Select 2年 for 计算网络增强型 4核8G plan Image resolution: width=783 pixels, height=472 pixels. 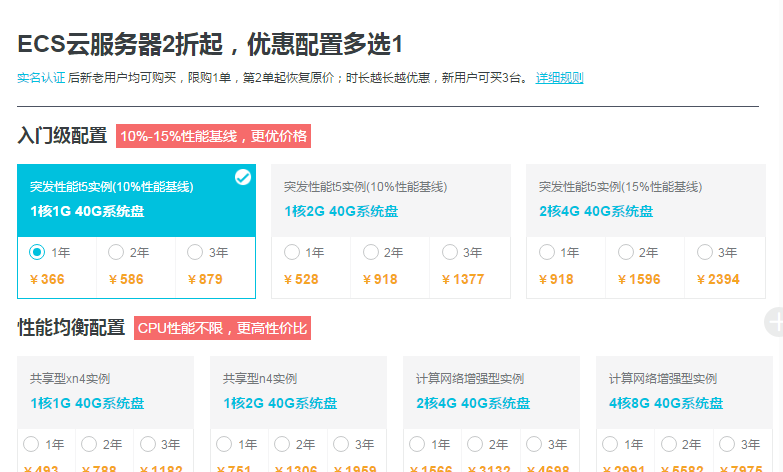coord(669,444)
